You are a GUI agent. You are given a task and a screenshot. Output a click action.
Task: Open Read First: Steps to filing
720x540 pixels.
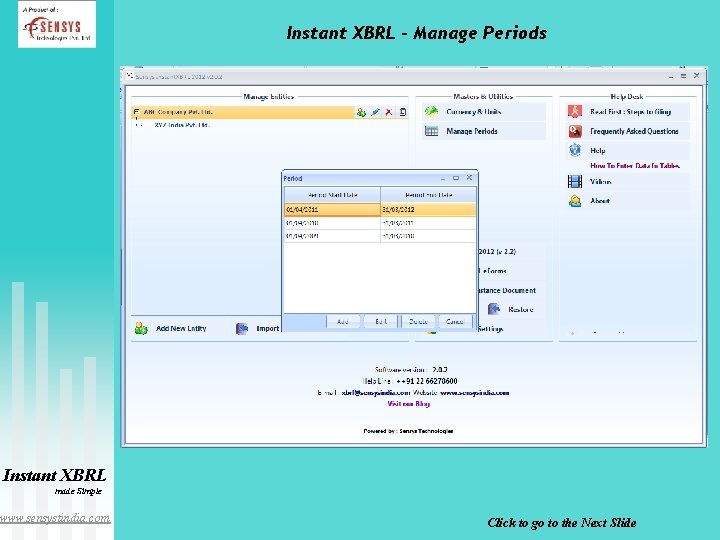[630, 112]
